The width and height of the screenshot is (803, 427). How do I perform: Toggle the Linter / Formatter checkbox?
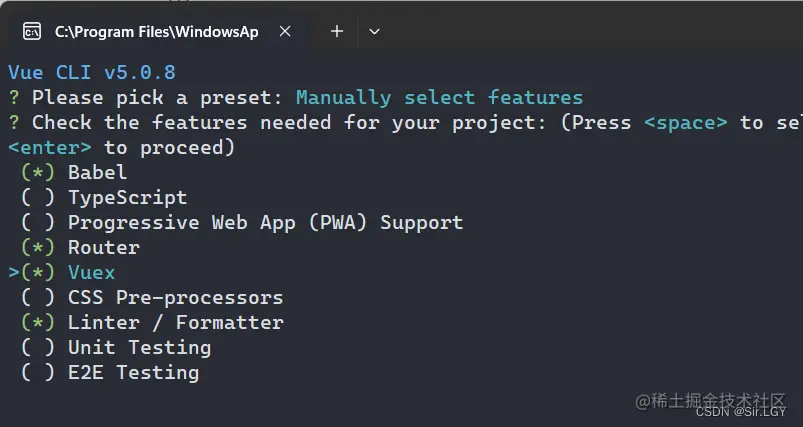coord(38,323)
